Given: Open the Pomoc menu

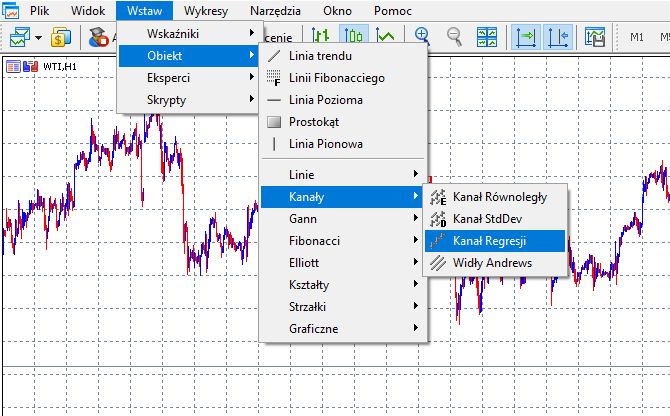Looking at the screenshot, I should (x=392, y=11).
